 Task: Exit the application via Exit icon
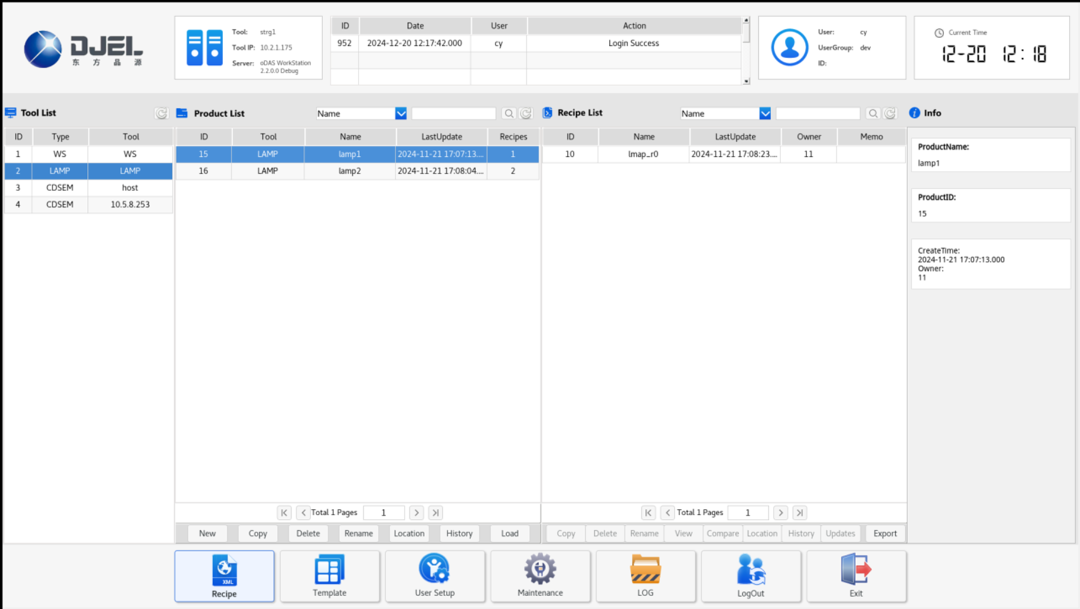(856, 576)
